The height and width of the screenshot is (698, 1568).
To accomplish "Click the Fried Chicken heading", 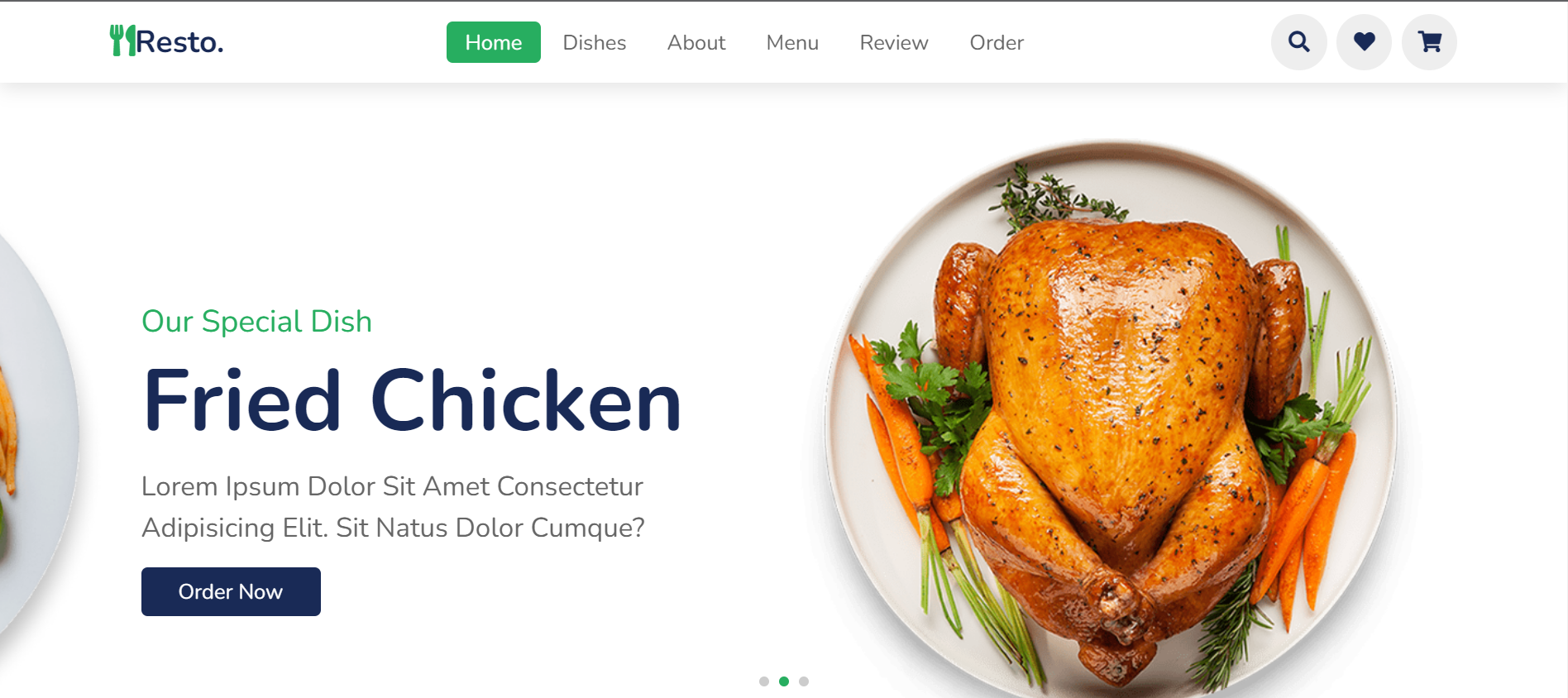I will pyautogui.click(x=412, y=401).
